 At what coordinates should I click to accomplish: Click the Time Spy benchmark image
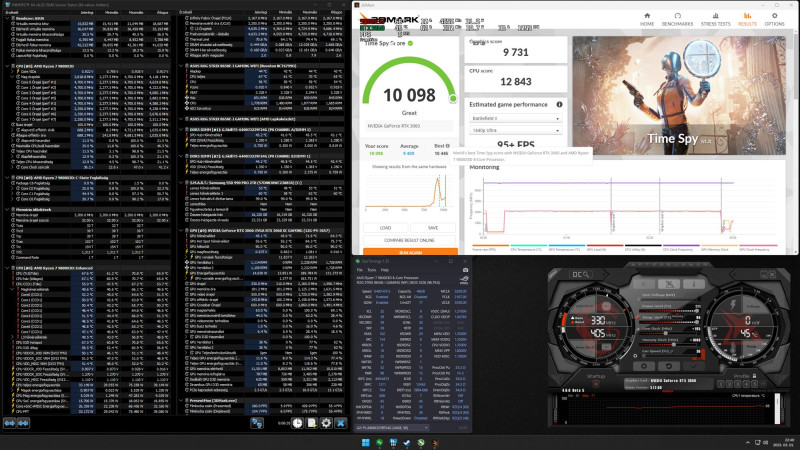(679, 95)
